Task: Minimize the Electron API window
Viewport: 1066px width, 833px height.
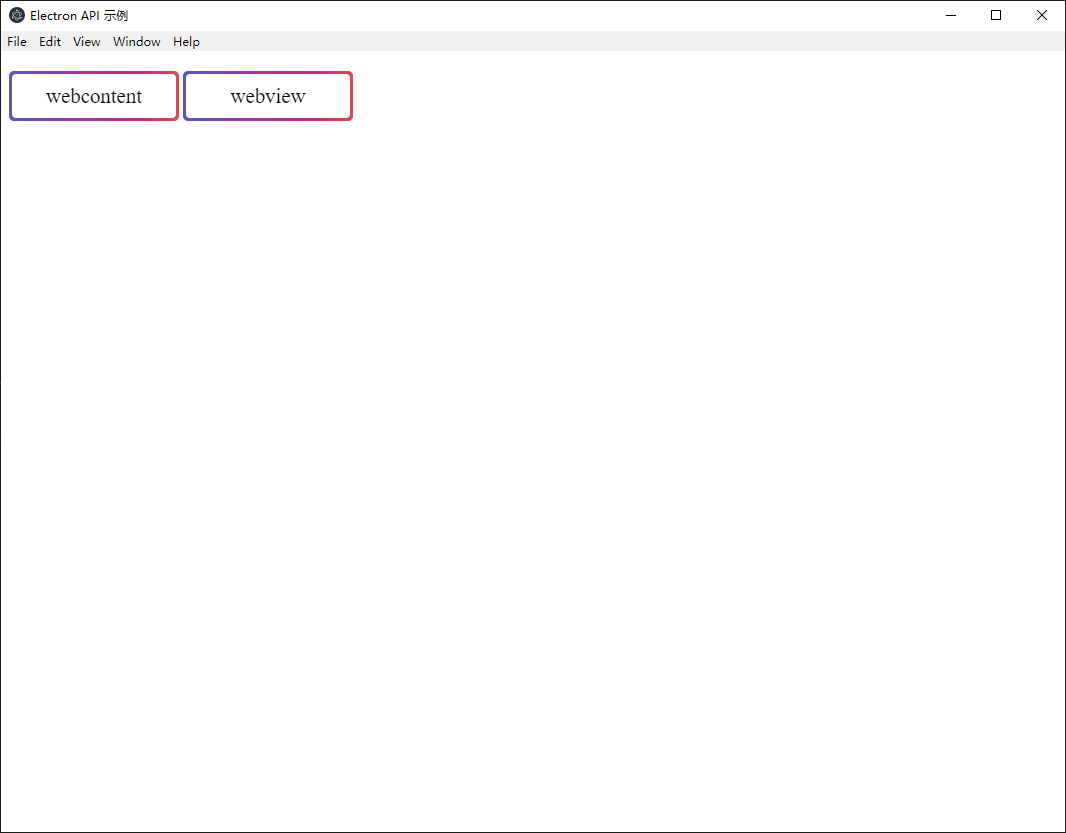Action: click(950, 16)
